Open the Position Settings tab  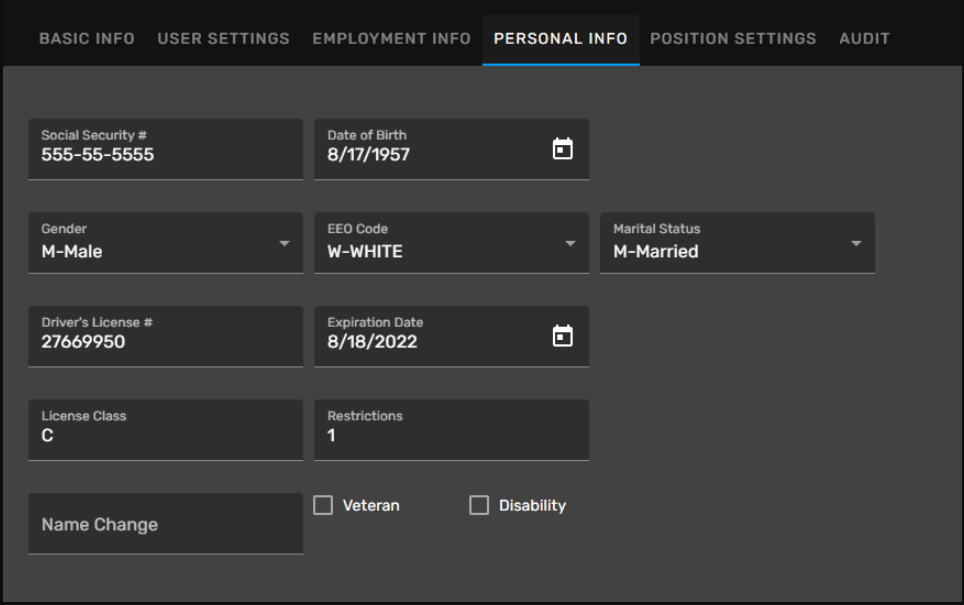tap(733, 39)
